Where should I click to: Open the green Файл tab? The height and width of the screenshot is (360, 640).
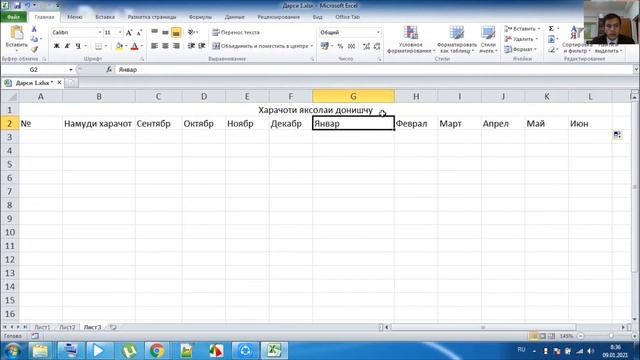(x=13, y=17)
